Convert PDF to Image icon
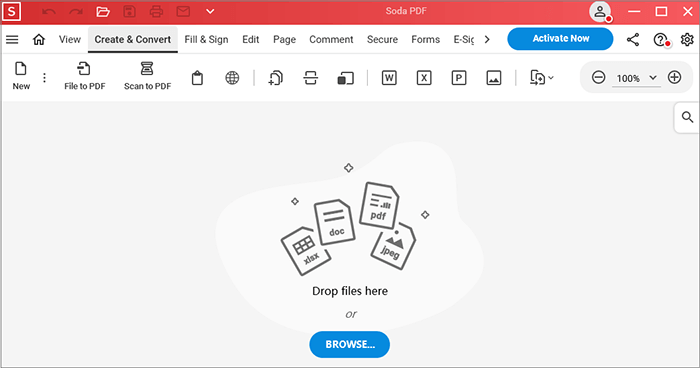The image size is (700, 368). [493, 78]
